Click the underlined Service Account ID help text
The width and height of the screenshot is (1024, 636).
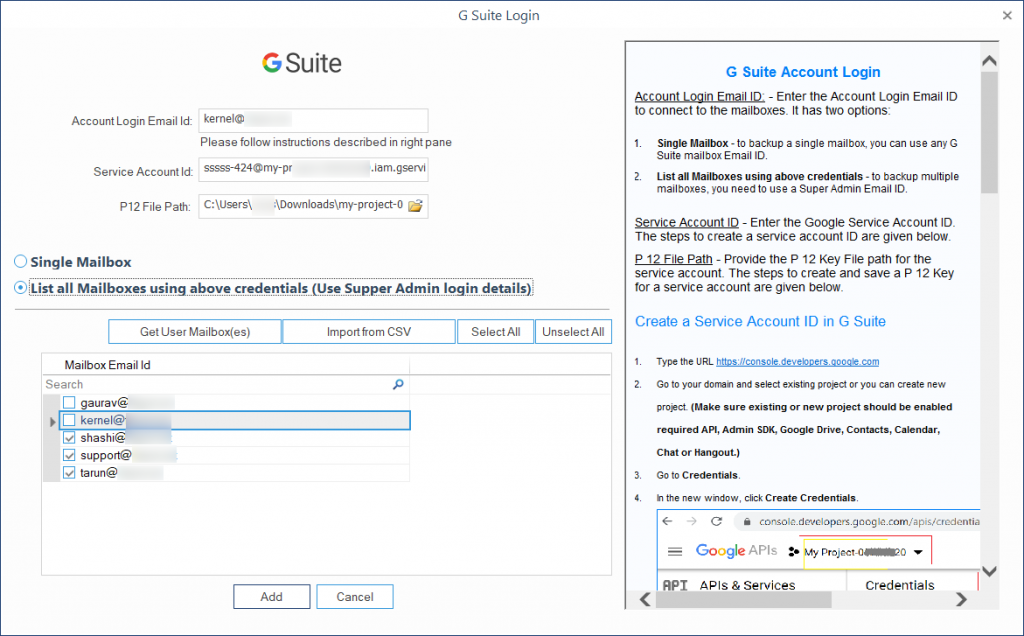click(686, 222)
